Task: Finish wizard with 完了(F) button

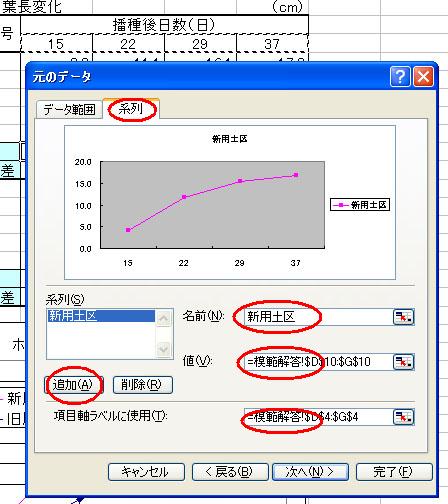Action: click(394, 472)
